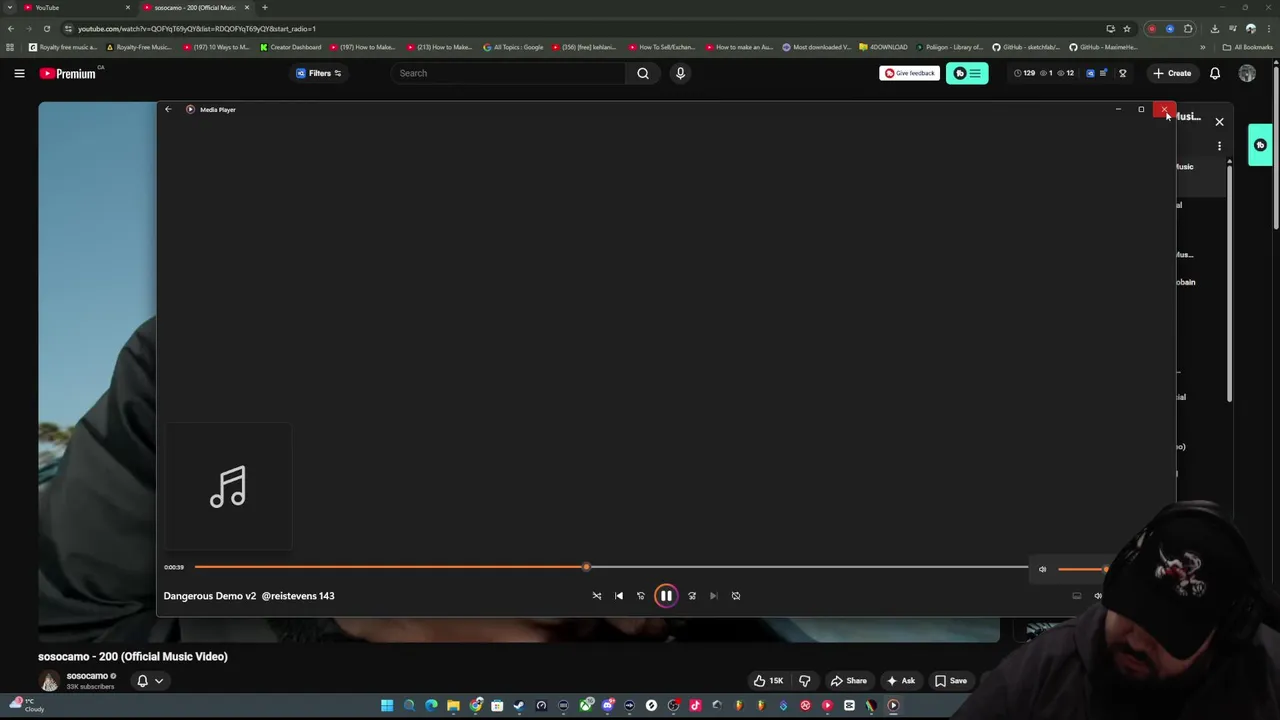Open the Xbox app from the taskbar
This screenshot has width=1280, height=720.
585,706
